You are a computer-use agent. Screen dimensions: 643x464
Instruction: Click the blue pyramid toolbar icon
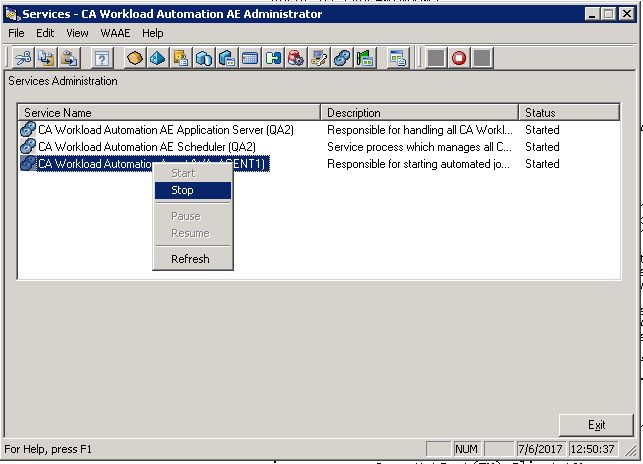point(157,58)
